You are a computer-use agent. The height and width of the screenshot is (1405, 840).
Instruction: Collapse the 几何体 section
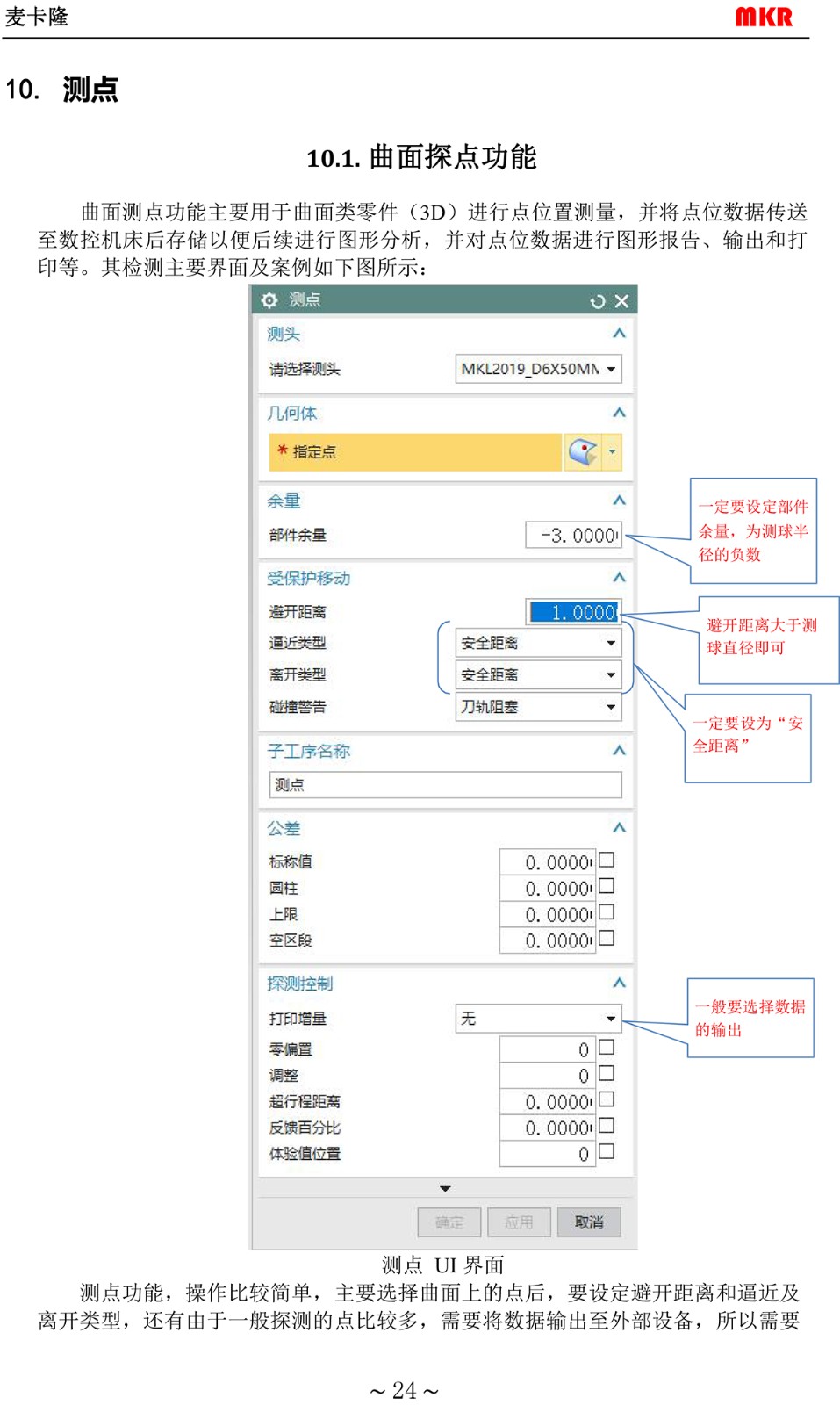click(x=619, y=413)
